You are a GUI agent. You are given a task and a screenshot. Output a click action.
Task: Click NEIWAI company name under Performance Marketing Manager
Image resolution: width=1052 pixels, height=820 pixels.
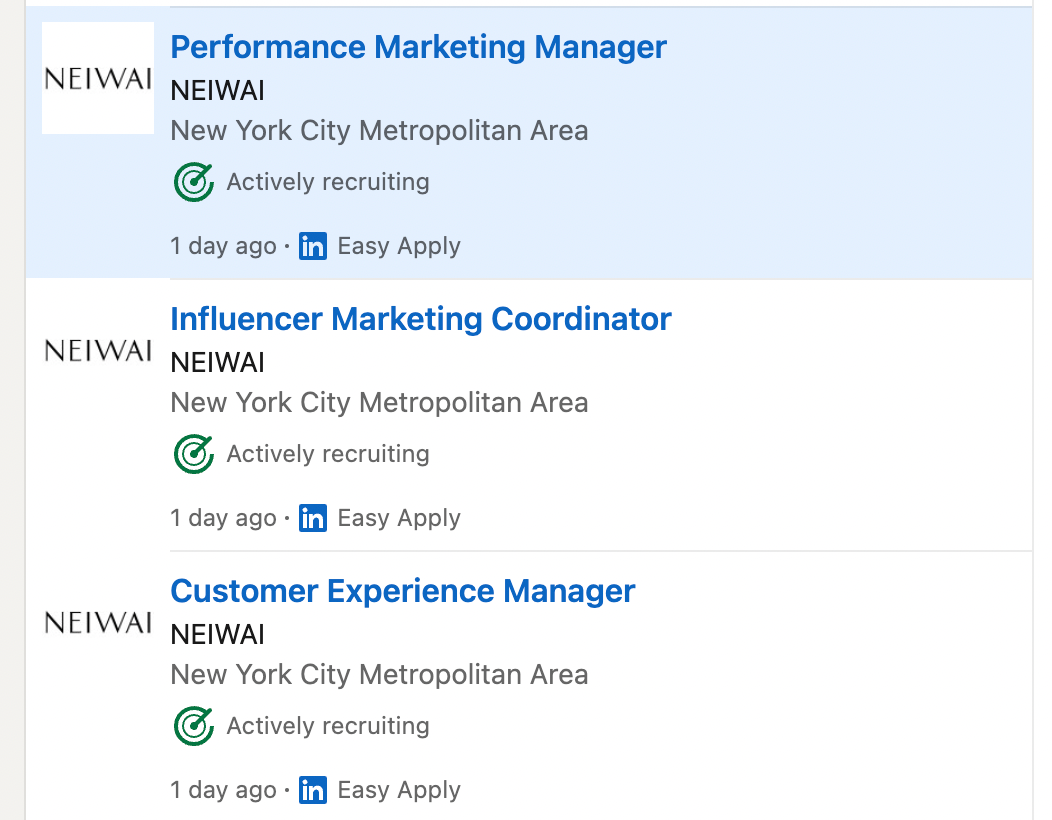tap(218, 91)
